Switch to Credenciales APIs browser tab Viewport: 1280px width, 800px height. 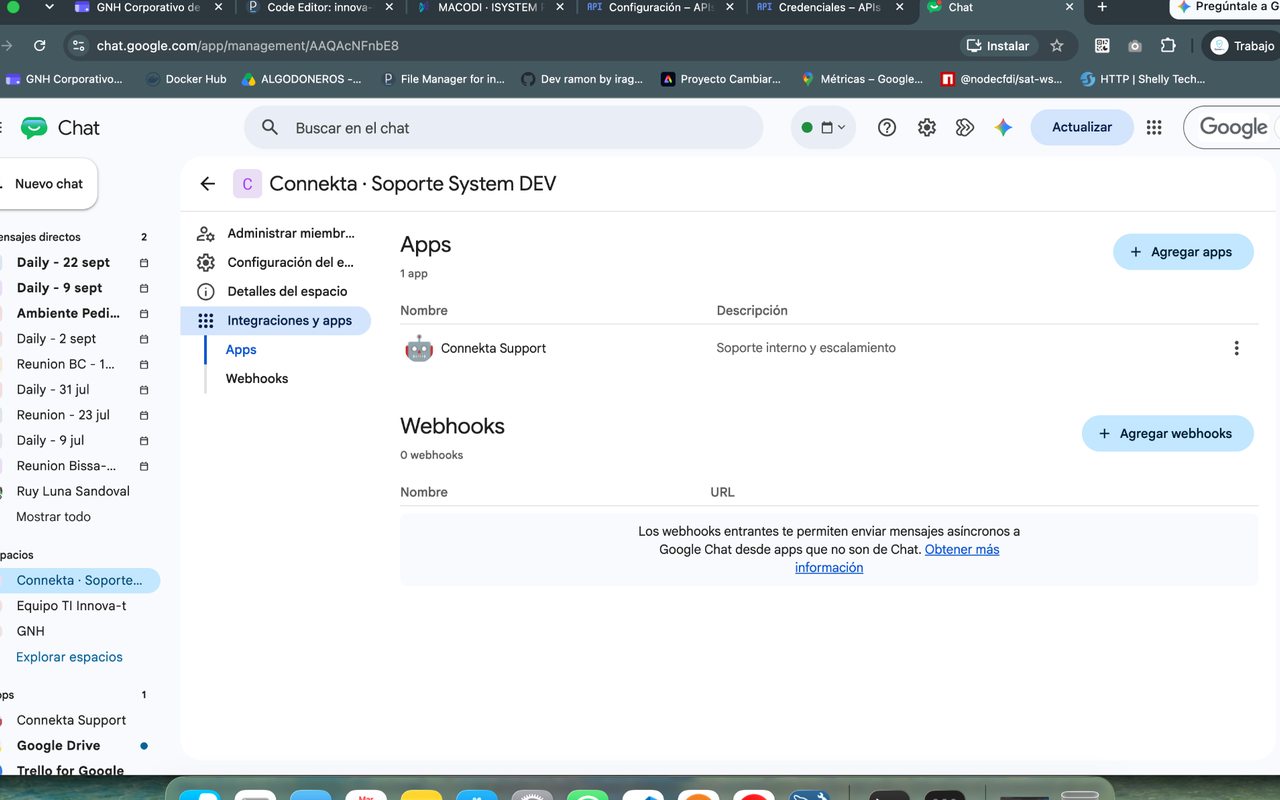[828, 7]
